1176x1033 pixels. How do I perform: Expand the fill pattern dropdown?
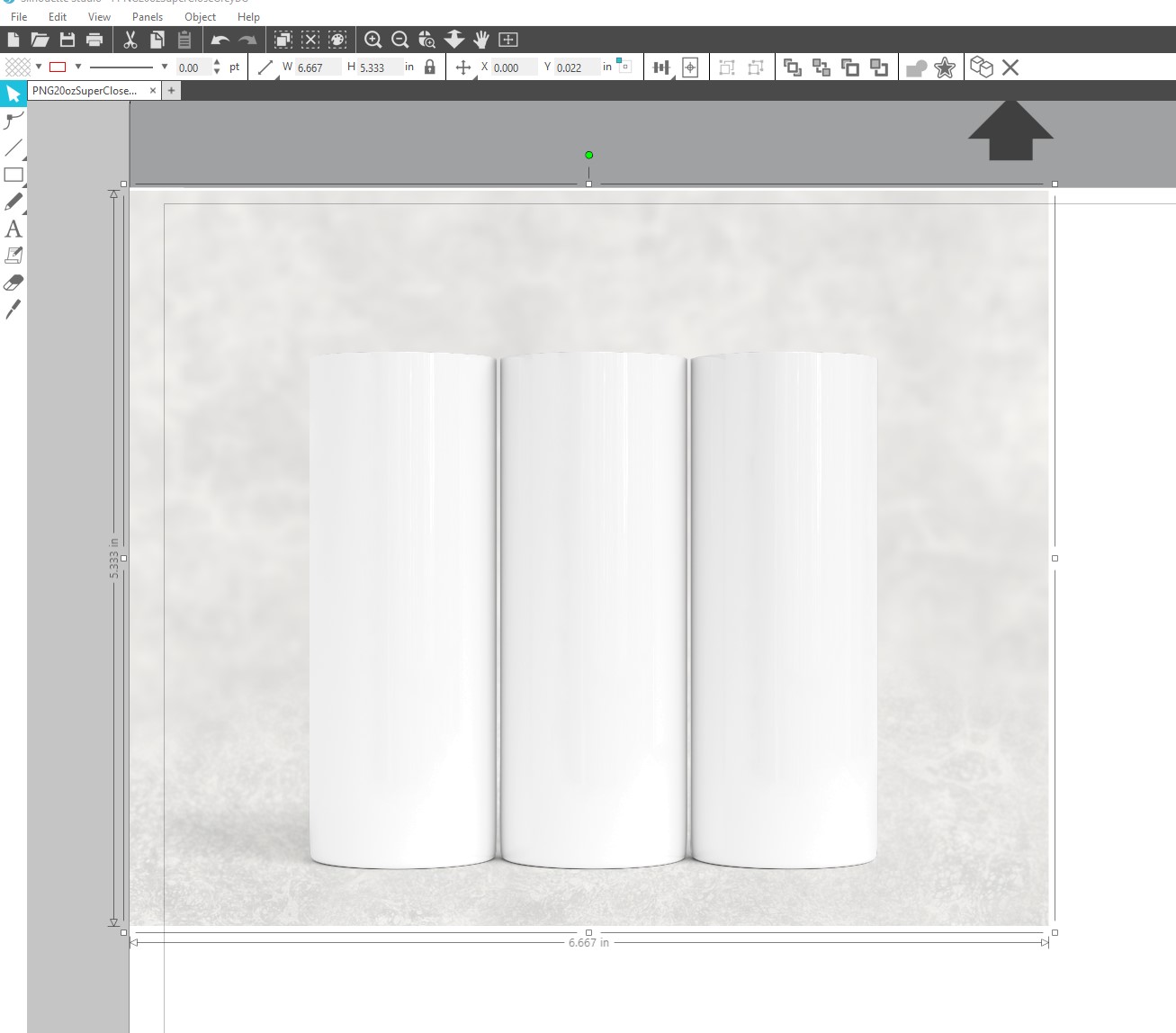38,67
